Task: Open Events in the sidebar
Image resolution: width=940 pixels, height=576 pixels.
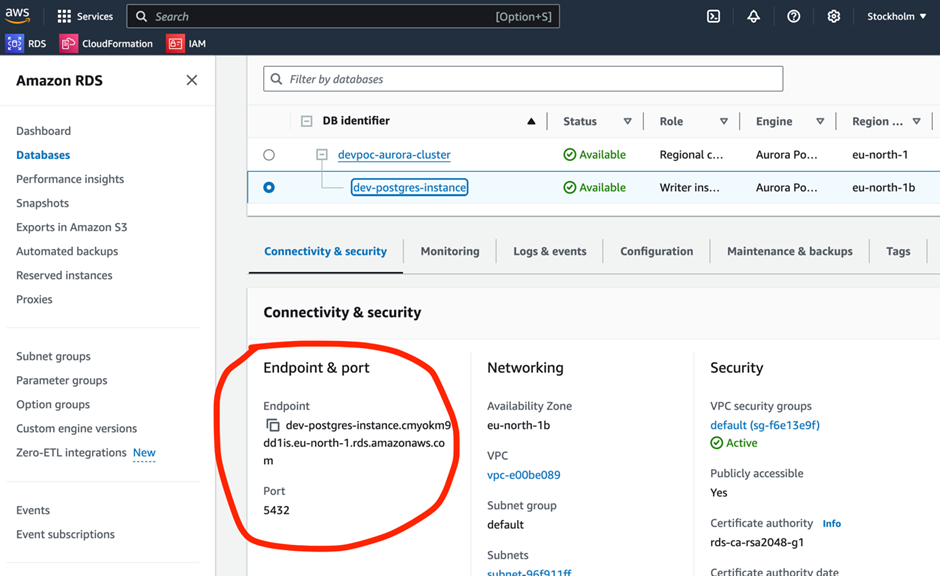Action: pyautogui.click(x=33, y=510)
